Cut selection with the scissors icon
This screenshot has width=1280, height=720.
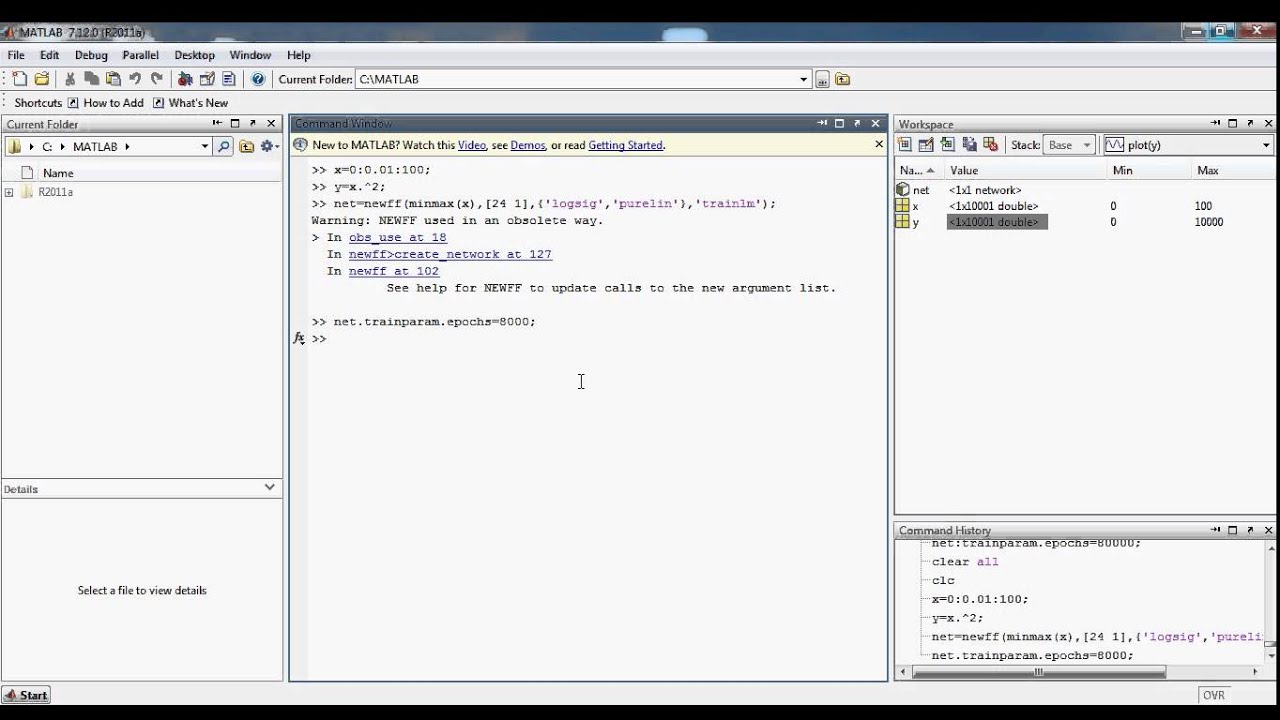pos(70,79)
